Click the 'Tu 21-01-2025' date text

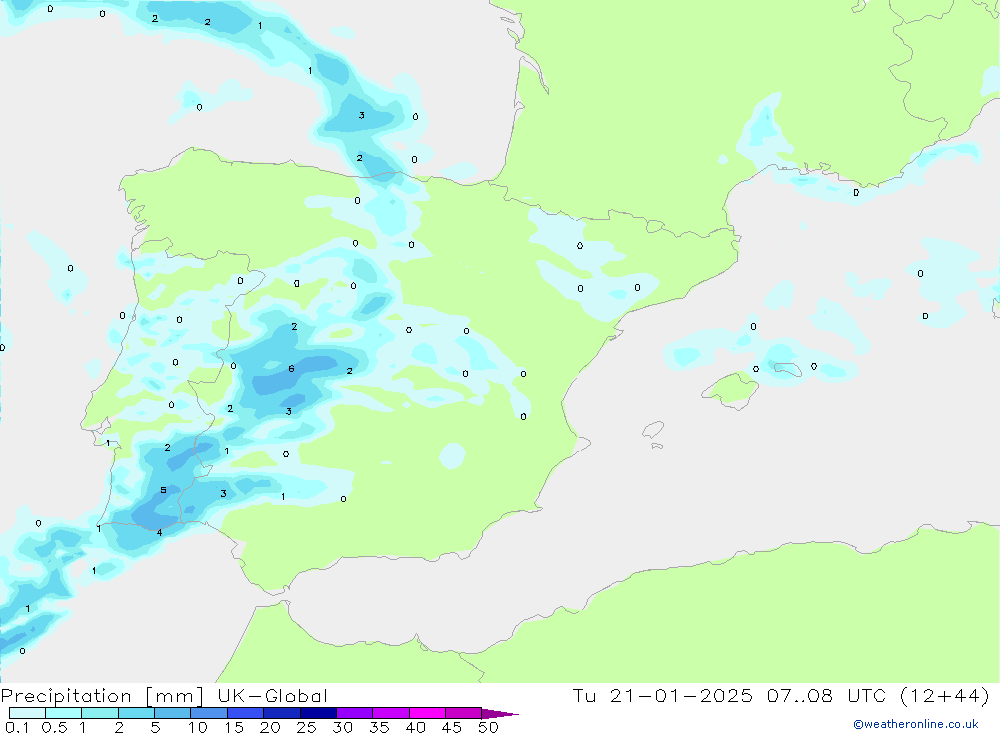click(x=662, y=695)
